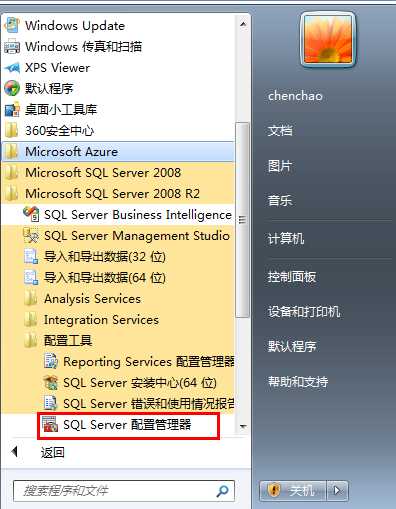This screenshot has height=509, width=396.
Task: Open XPS Viewer text entry
Action: 58,68
